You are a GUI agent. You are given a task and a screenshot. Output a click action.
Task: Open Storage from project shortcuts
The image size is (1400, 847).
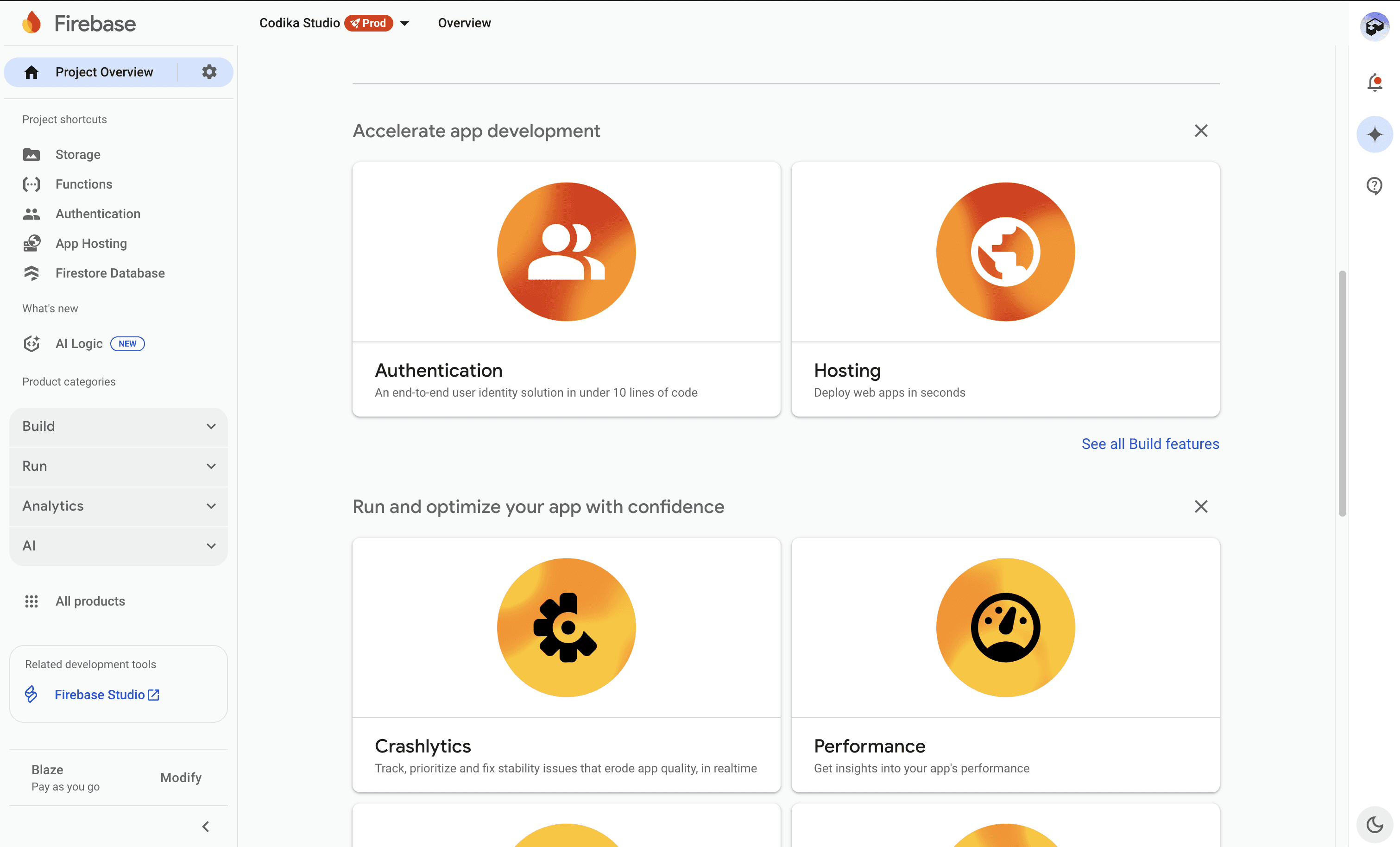(78, 155)
